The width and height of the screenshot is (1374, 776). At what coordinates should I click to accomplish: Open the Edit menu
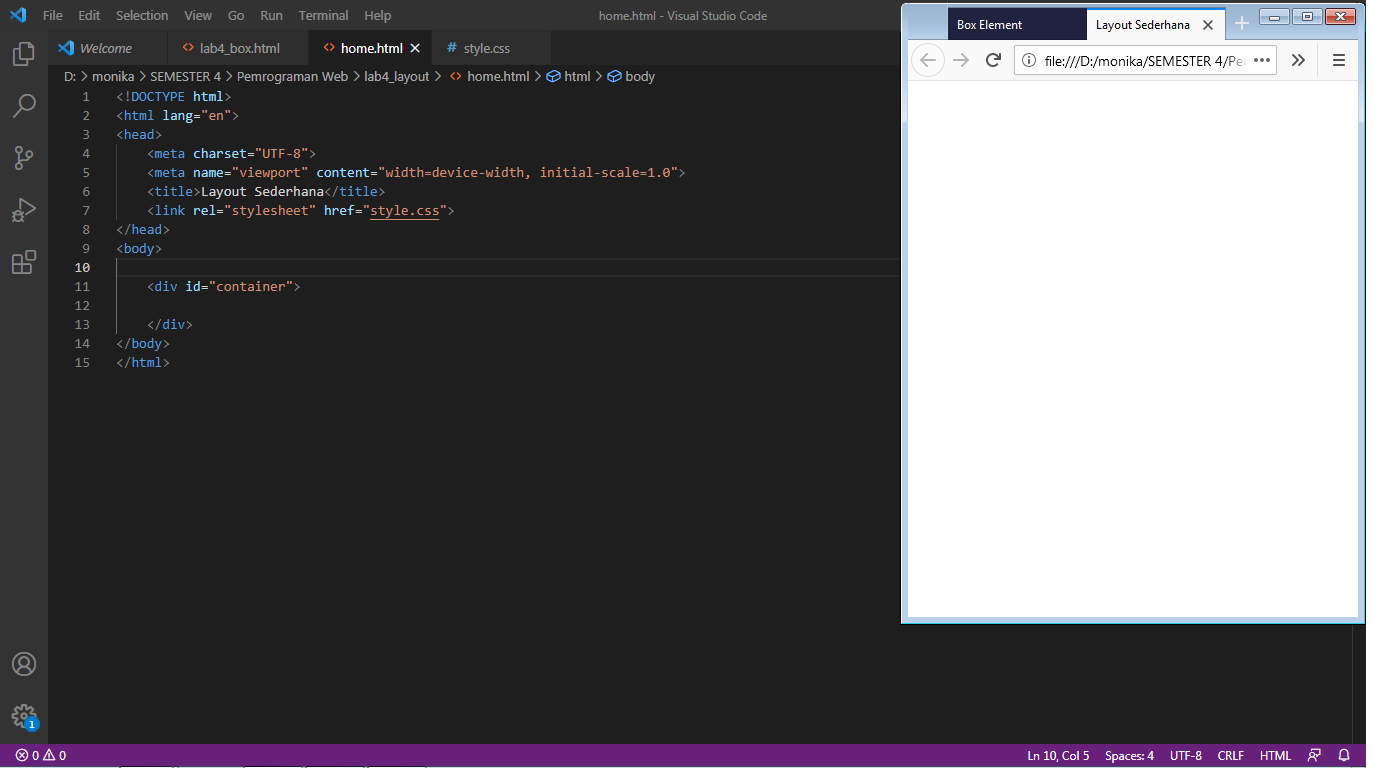click(x=89, y=16)
